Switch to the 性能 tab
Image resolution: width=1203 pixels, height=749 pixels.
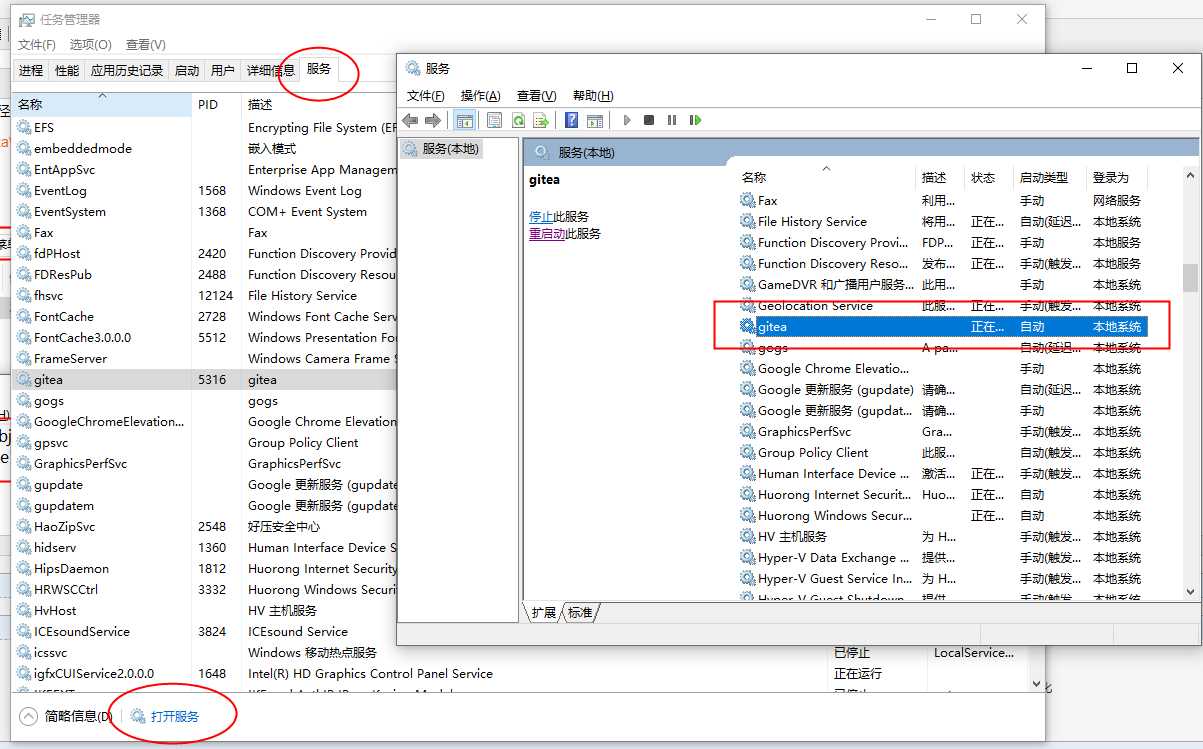(67, 70)
